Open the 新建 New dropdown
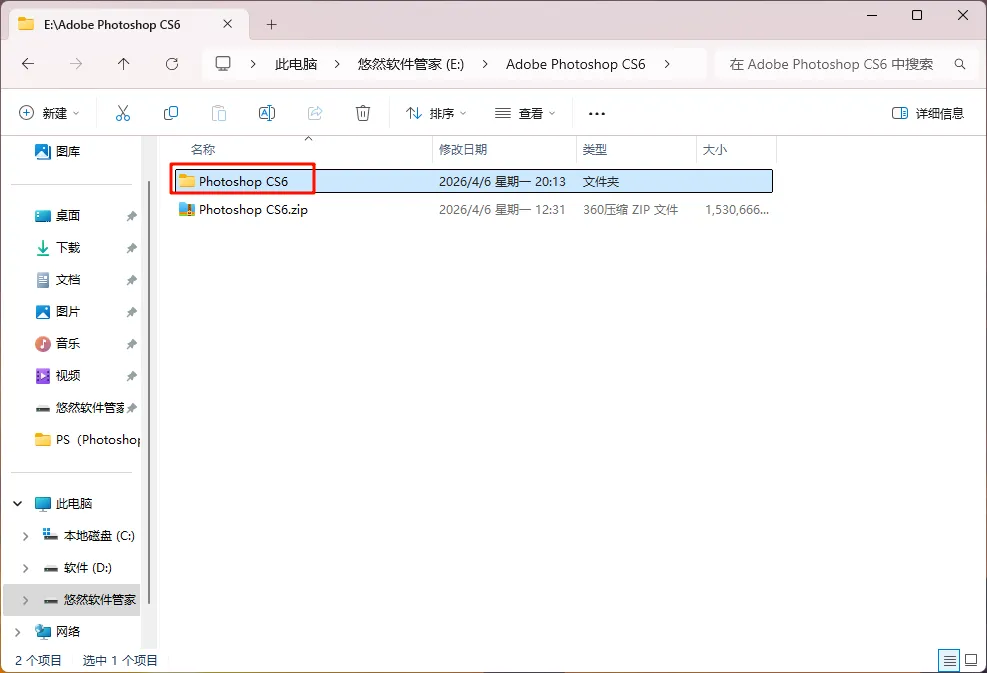987x673 pixels. 50,113
